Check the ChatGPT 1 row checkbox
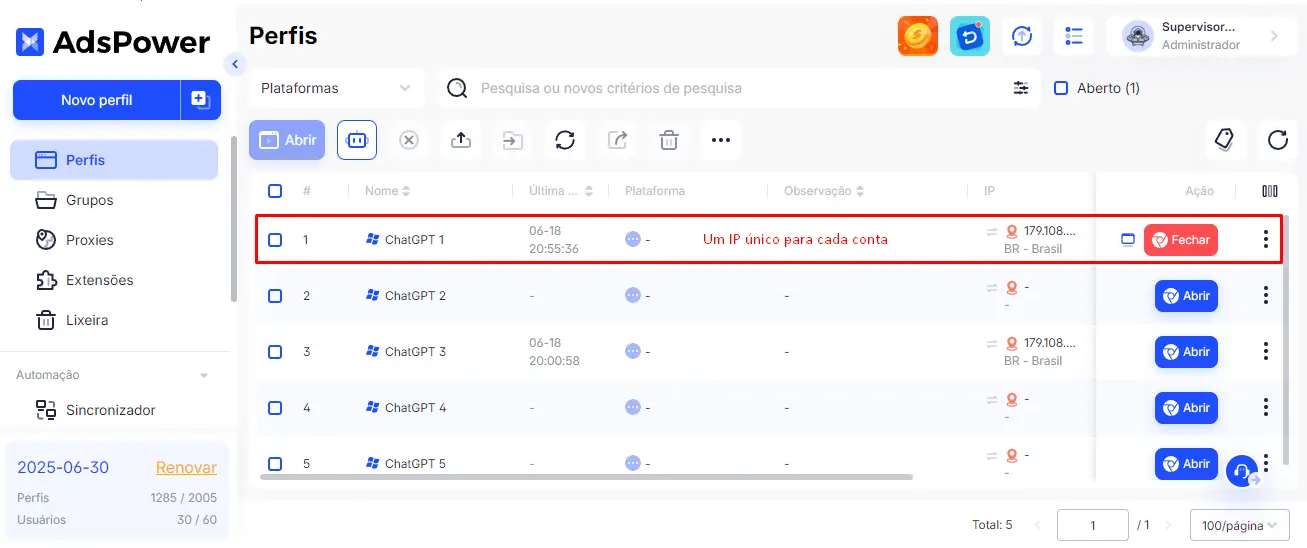Screen dimensions: 1307x548 coord(275,240)
